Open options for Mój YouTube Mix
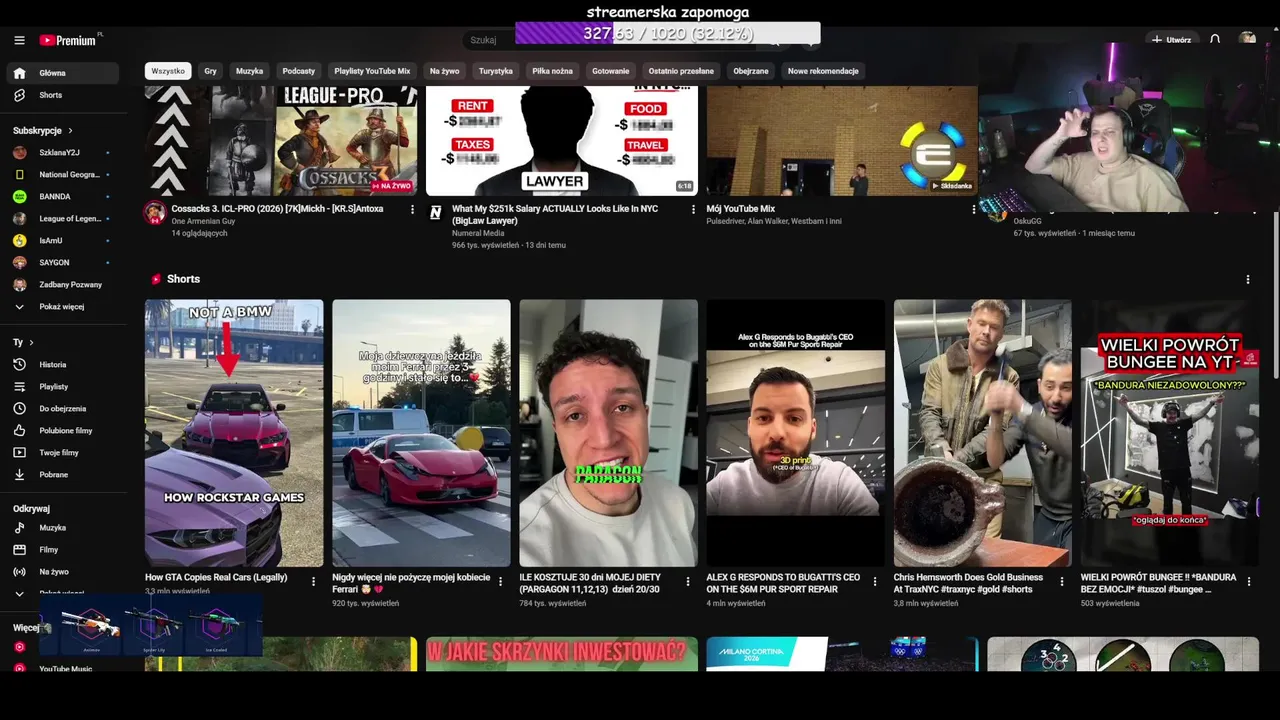The image size is (1280, 720). 974,210
